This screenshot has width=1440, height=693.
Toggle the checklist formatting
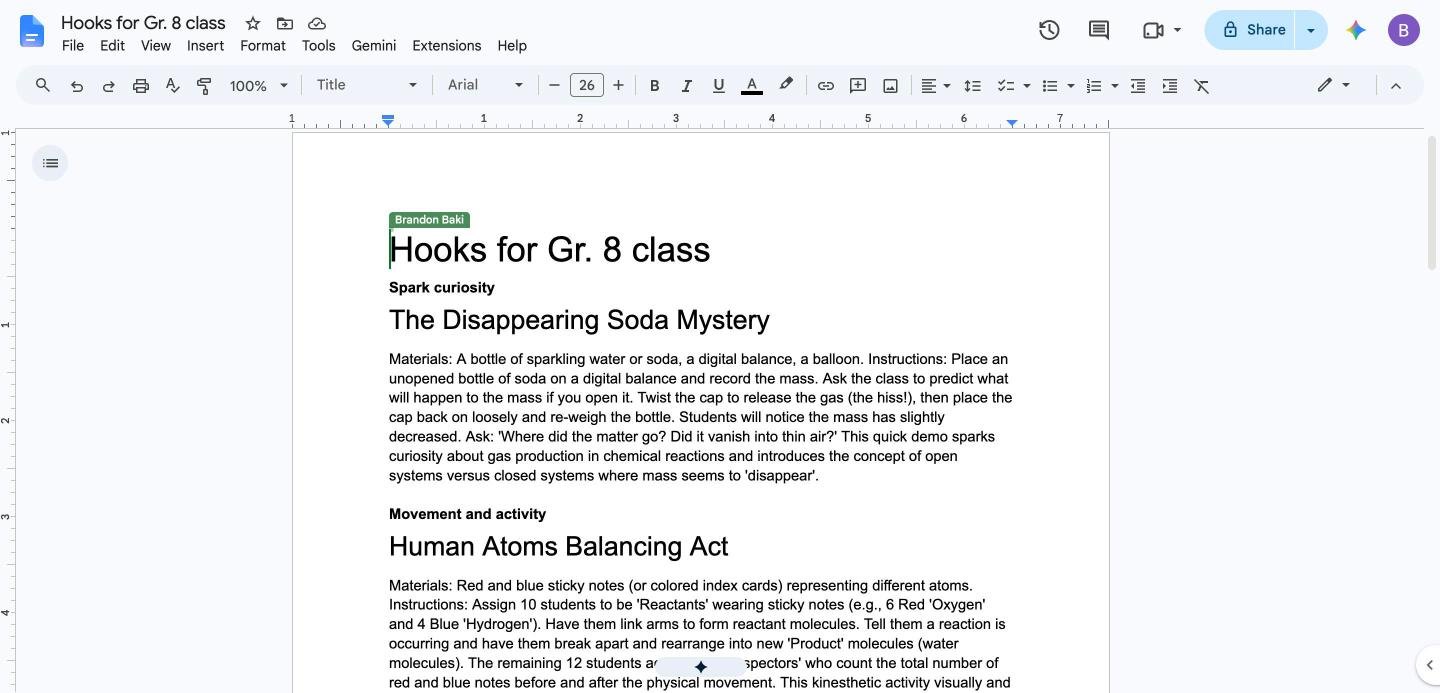(1006, 86)
